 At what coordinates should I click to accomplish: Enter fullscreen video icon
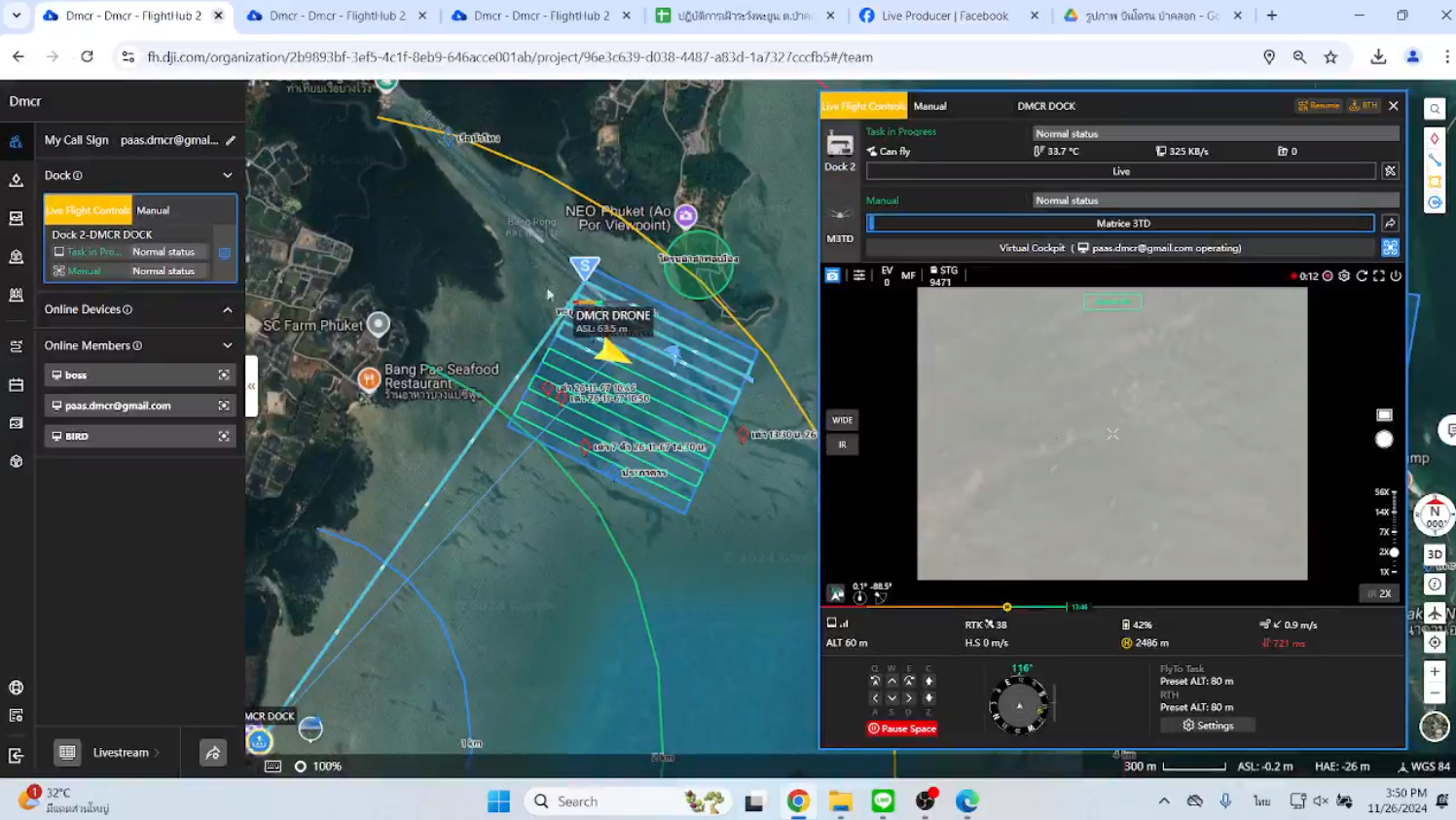click(1378, 276)
